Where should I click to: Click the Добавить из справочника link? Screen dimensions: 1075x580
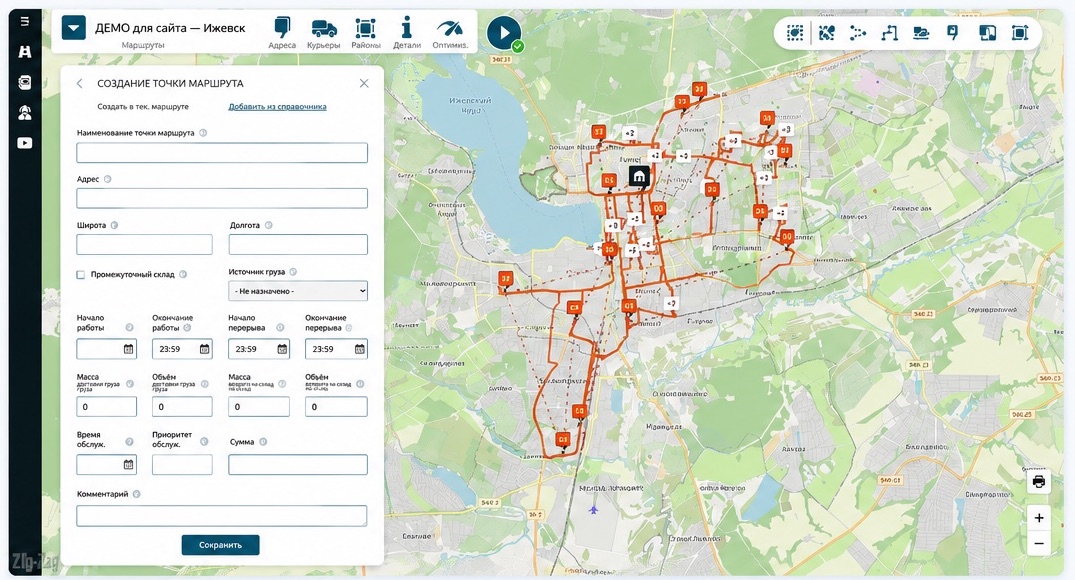[277, 106]
